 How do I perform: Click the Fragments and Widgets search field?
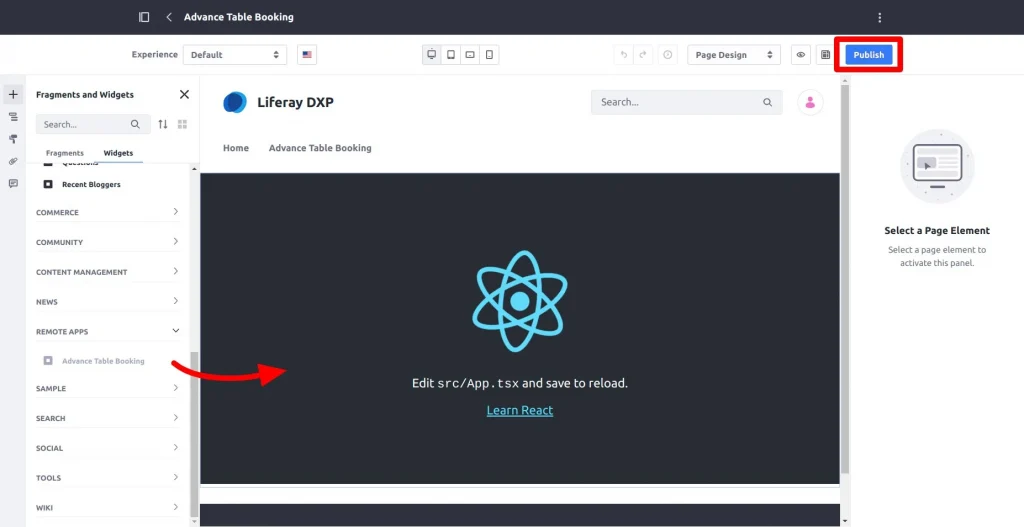click(x=93, y=124)
